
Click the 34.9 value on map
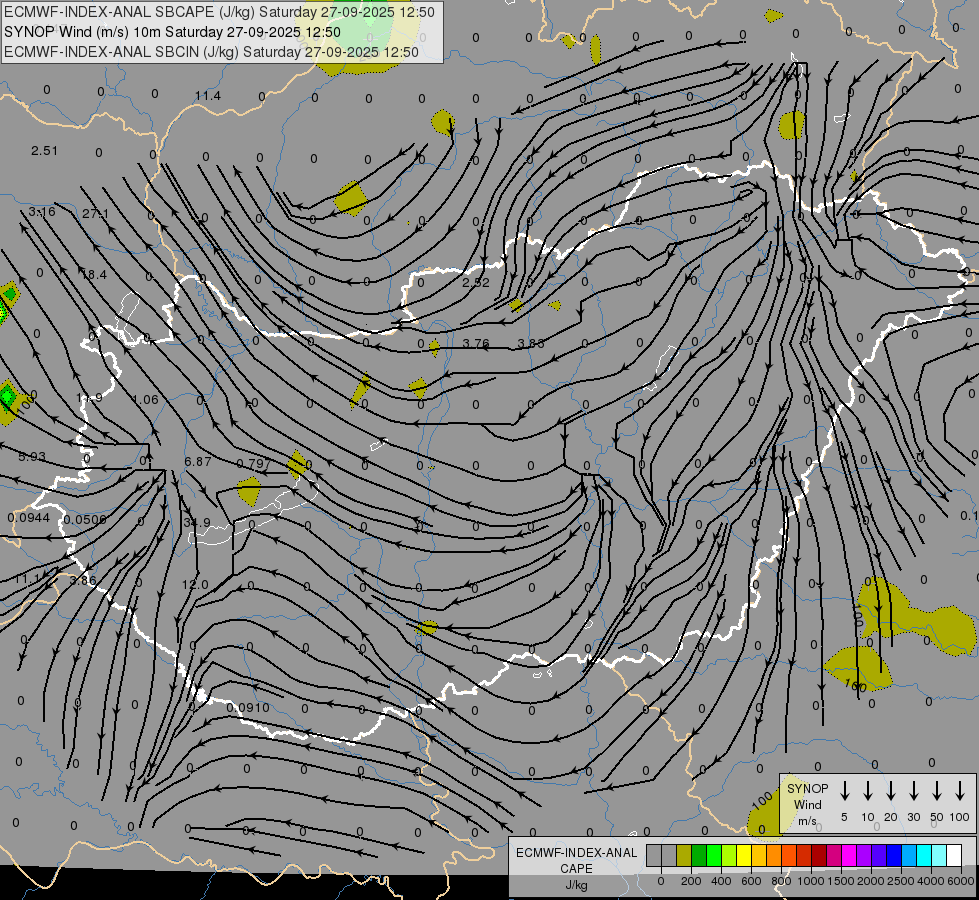point(197,522)
